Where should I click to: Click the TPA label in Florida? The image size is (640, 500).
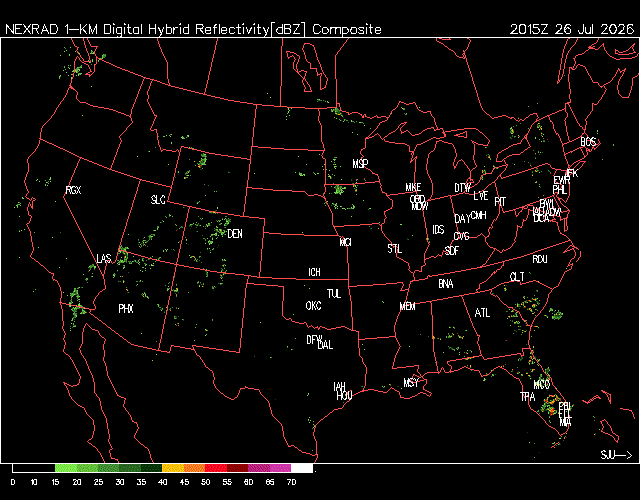(527, 396)
